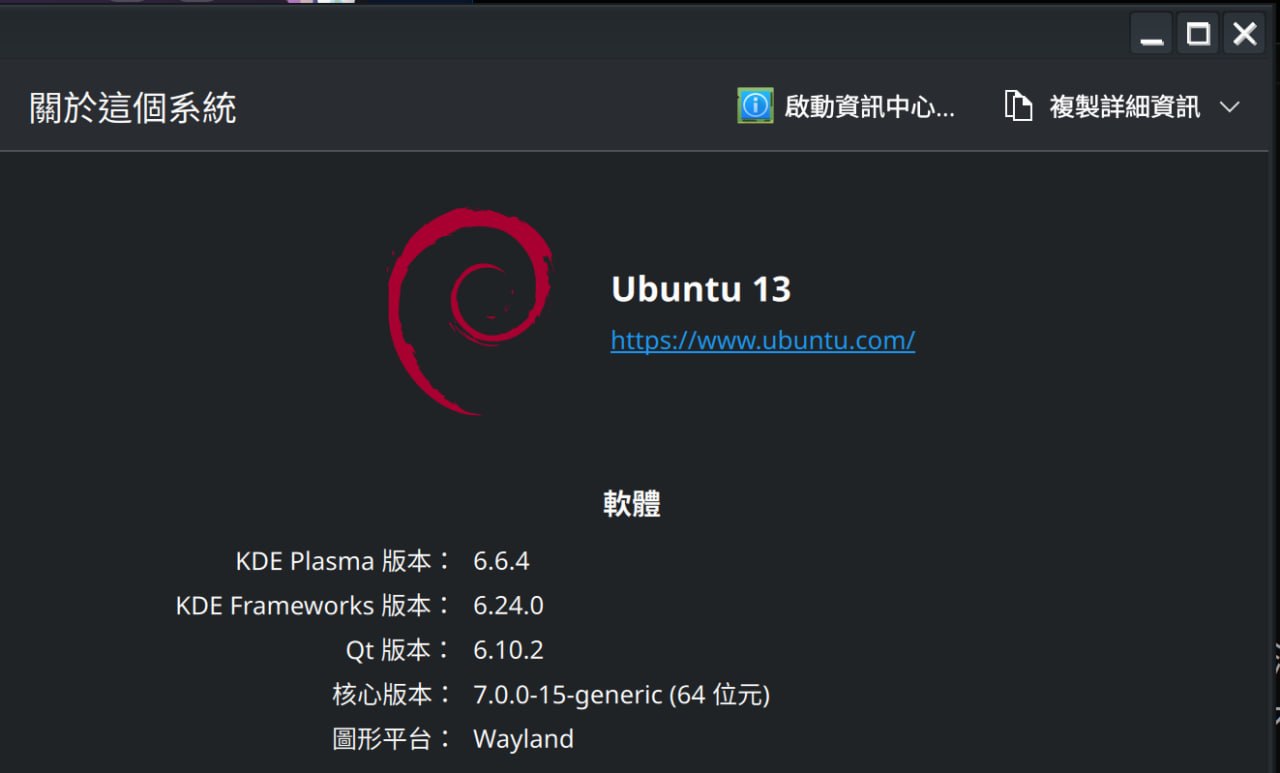Select the 複製詳細資訊 button text
The image size is (1280, 773).
pyautogui.click(x=1124, y=107)
